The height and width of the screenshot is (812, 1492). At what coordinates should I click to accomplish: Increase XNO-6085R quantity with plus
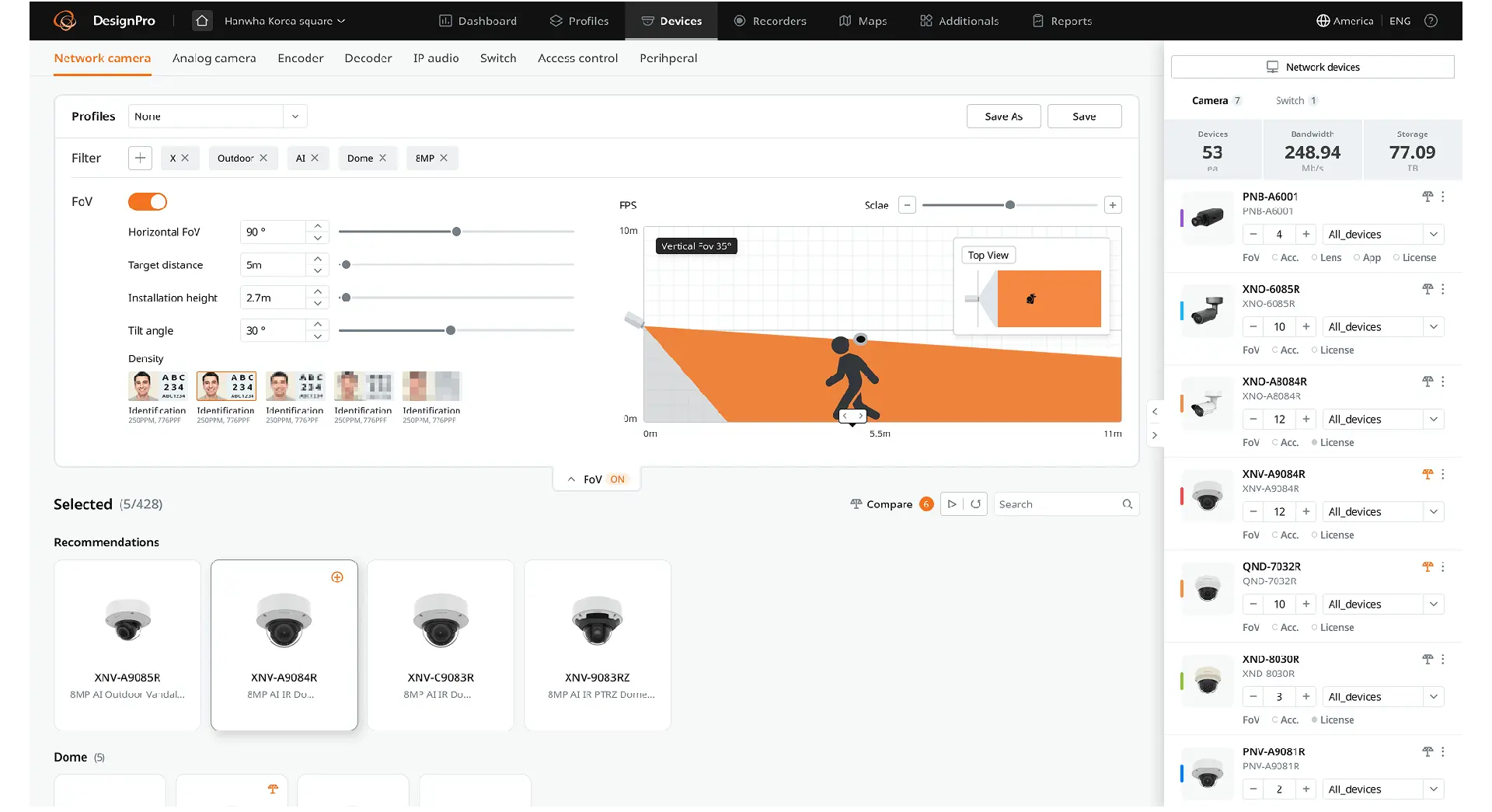[x=1306, y=327]
